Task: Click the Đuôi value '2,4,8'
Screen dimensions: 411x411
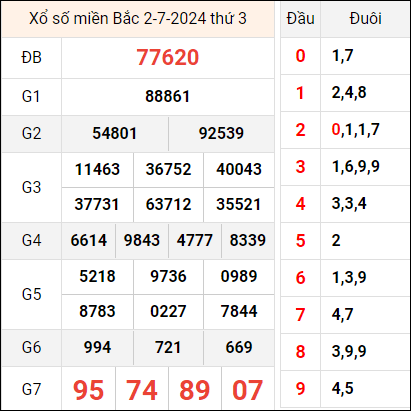Action: click(349, 93)
